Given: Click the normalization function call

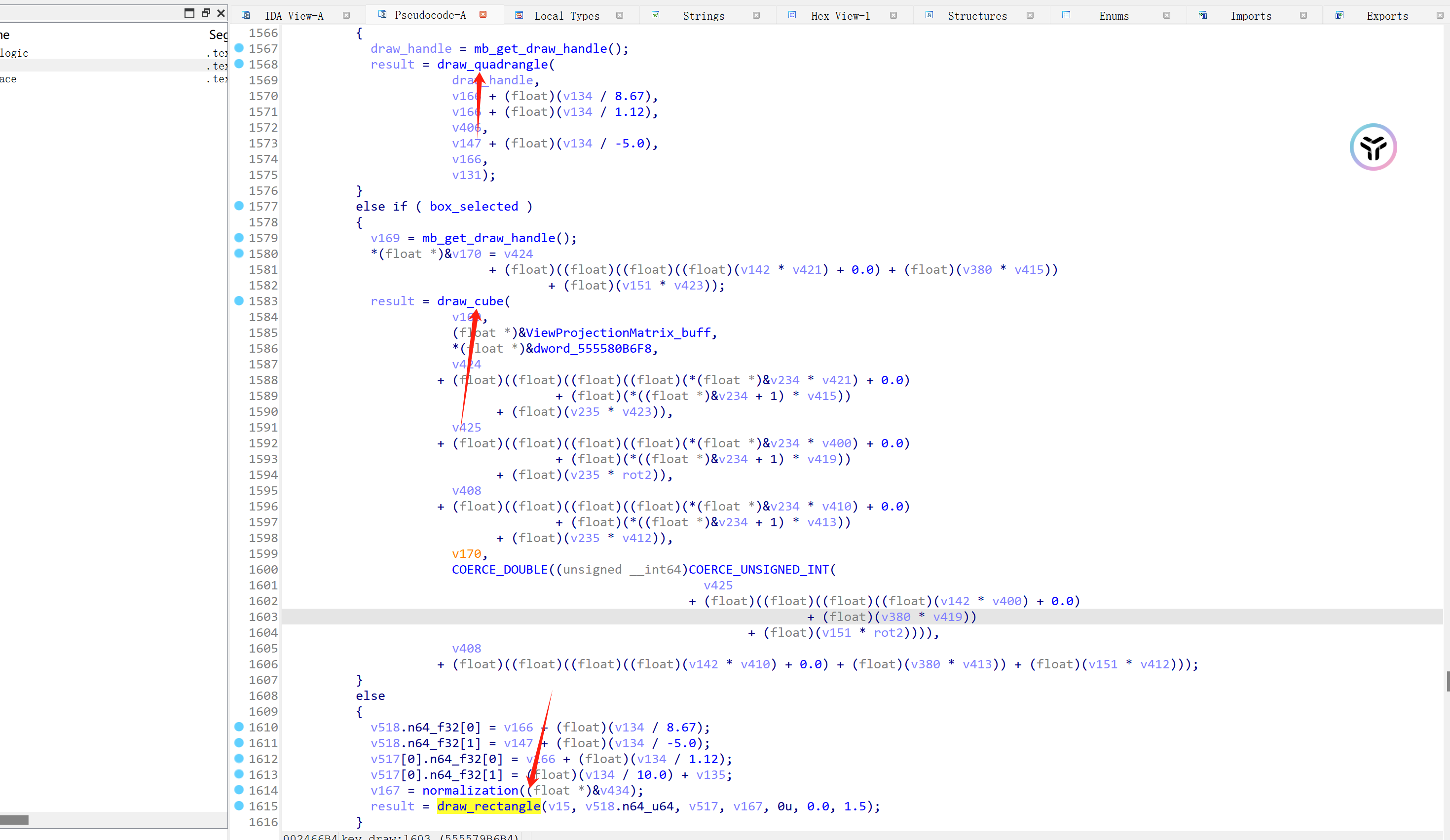Looking at the screenshot, I should click(x=470, y=791).
